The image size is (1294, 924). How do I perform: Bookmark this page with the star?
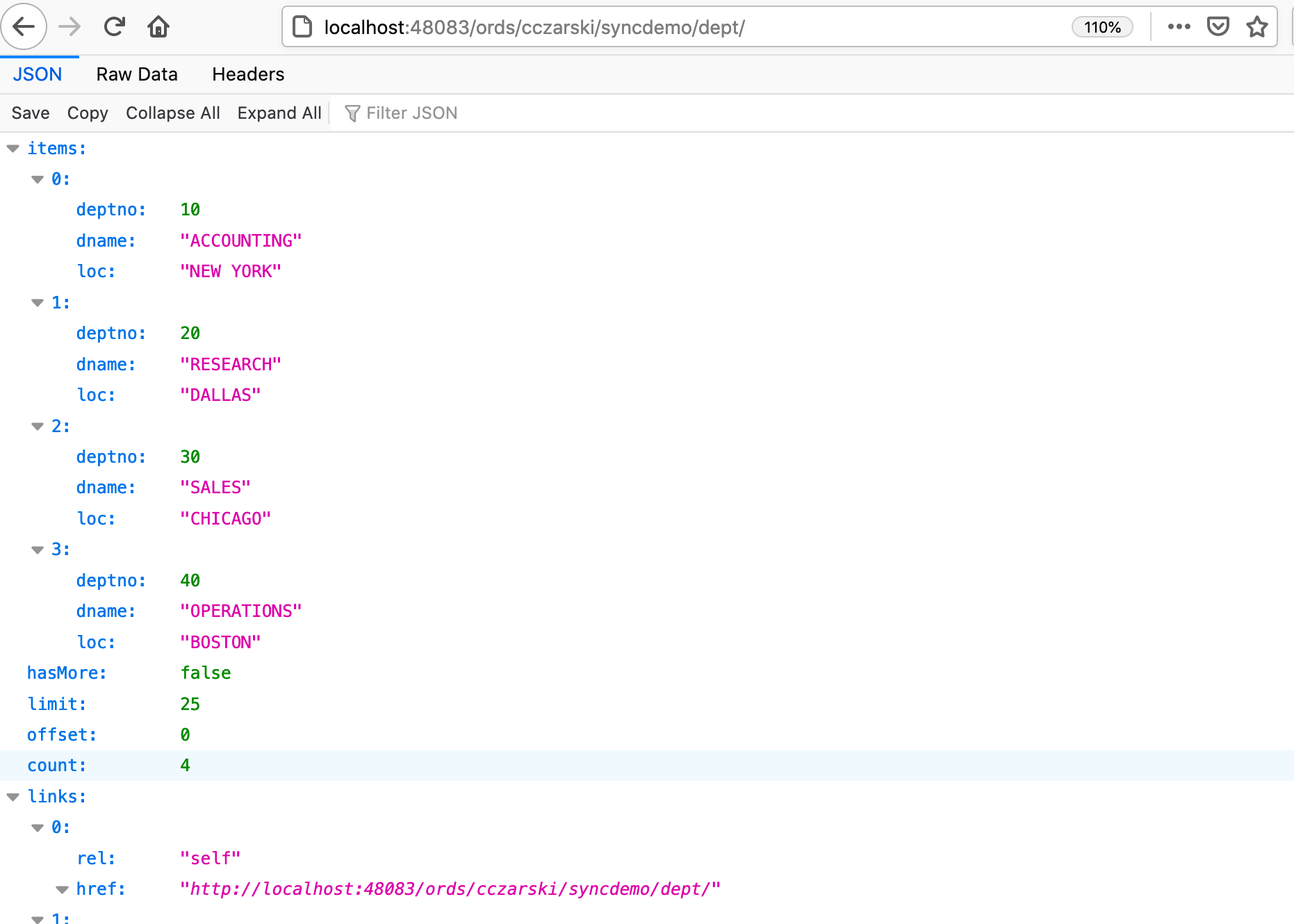1257,28
